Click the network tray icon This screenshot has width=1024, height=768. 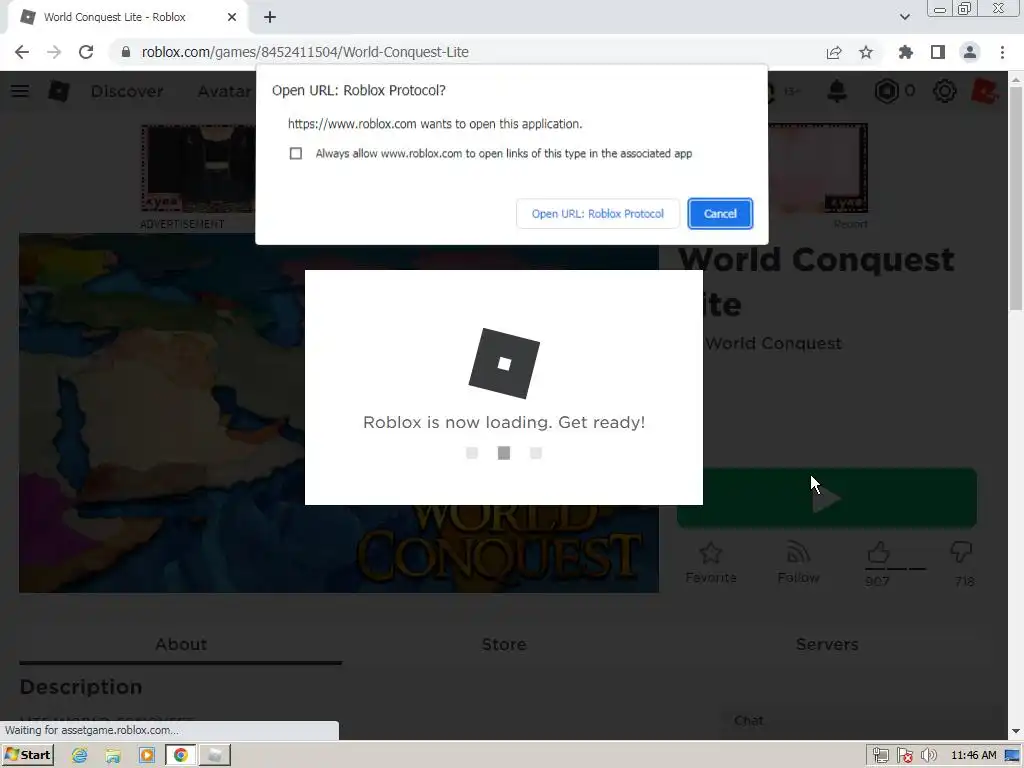pyautogui.click(x=880, y=756)
